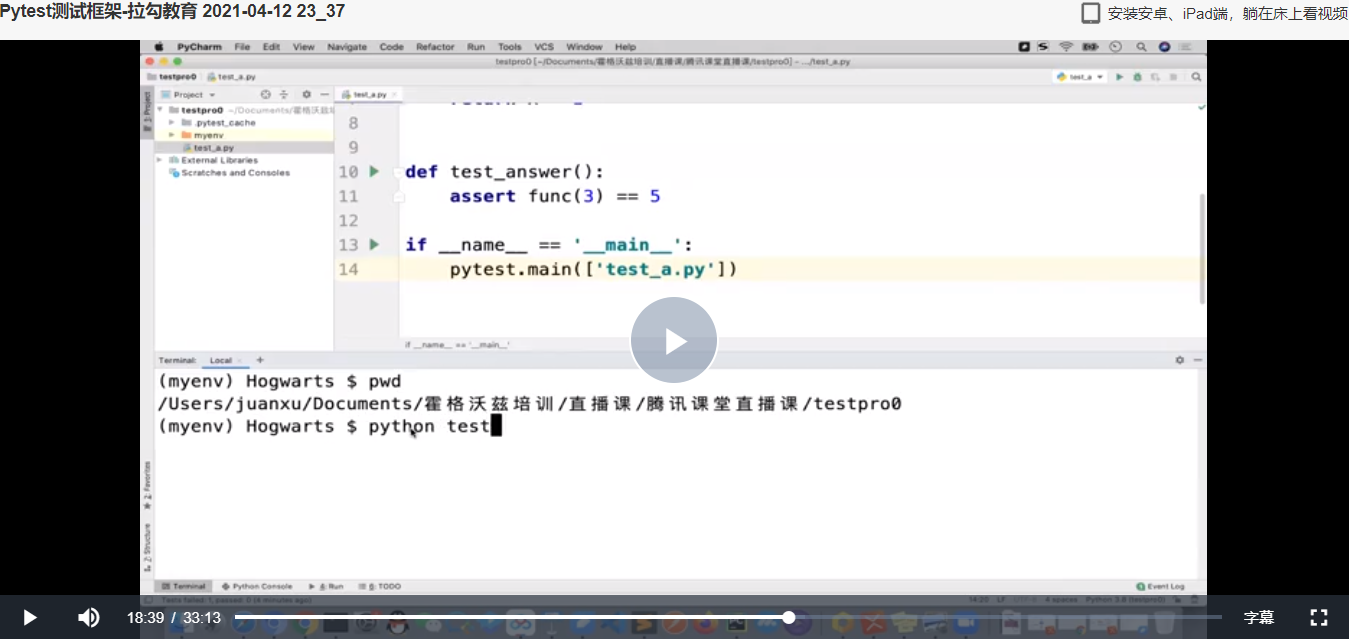Screen dimensions: 1349x639
Task: Open the 字幕 subtitles option
Action: [1259, 617]
